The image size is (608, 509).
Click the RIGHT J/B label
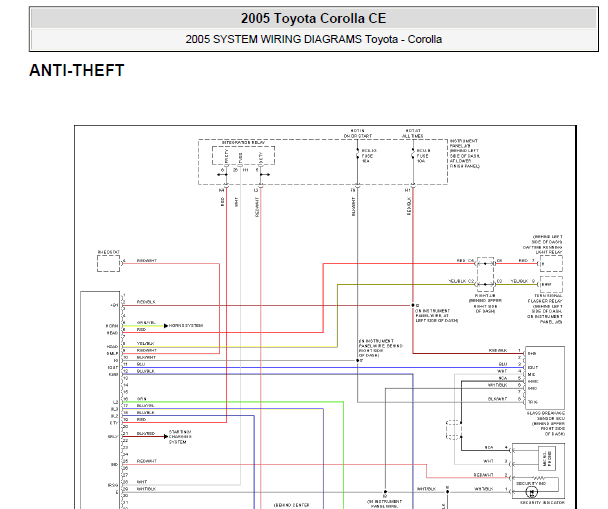pyautogui.click(x=485, y=295)
